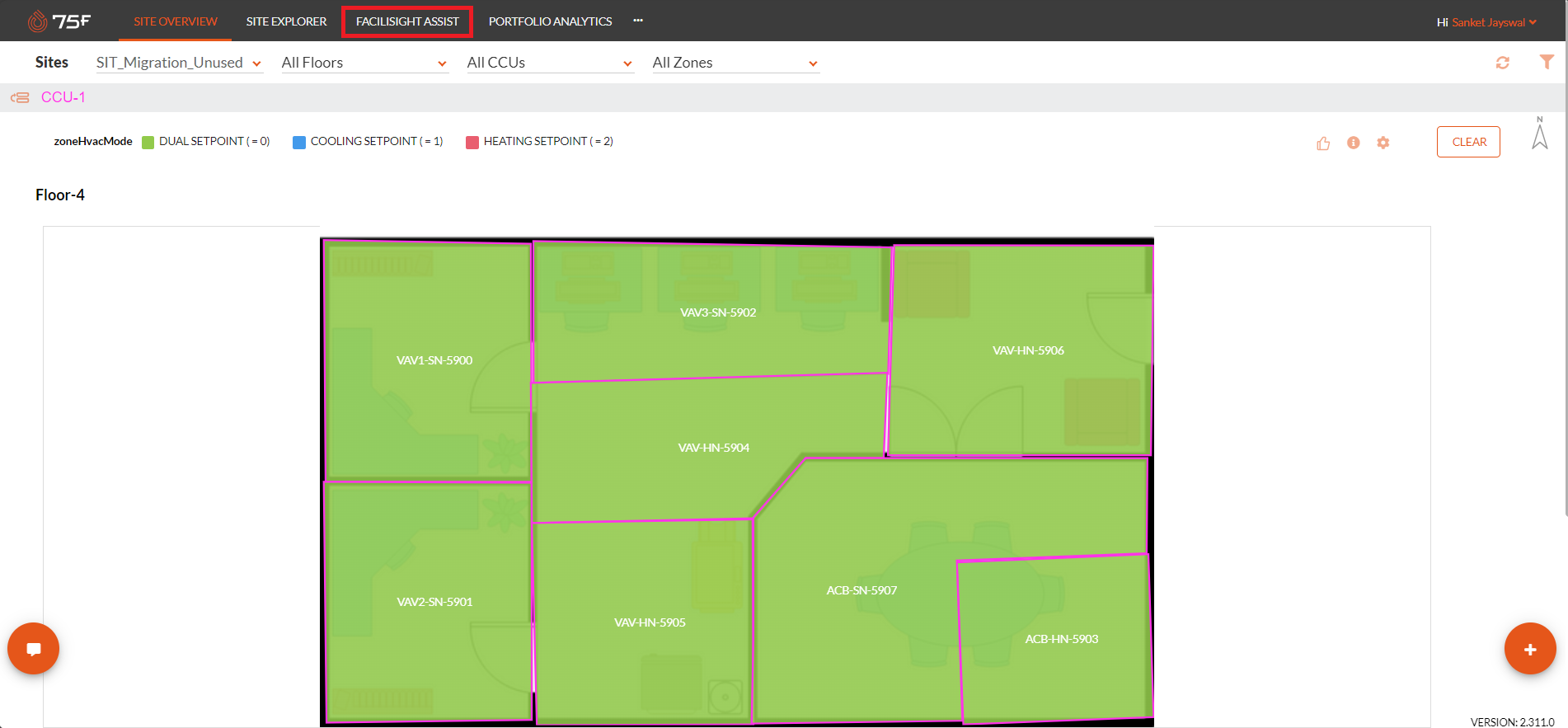Image resolution: width=1568 pixels, height=728 pixels.
Task: Open the heatmap settings gear icon
Action: [1383, 143]
